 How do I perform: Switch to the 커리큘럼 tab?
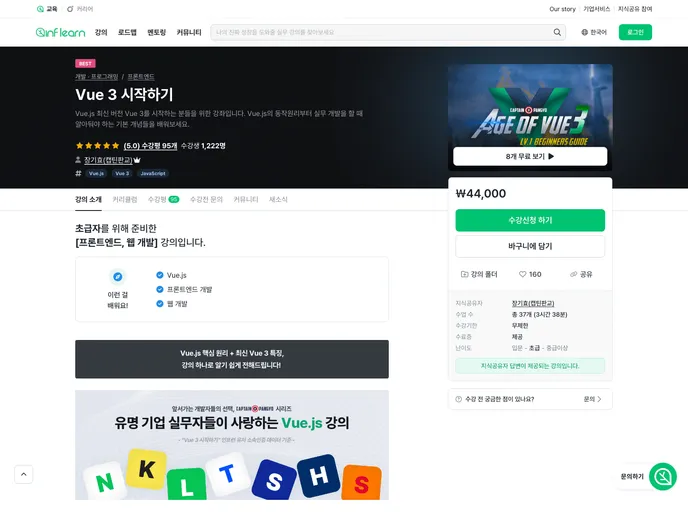[x=125, y=200]
